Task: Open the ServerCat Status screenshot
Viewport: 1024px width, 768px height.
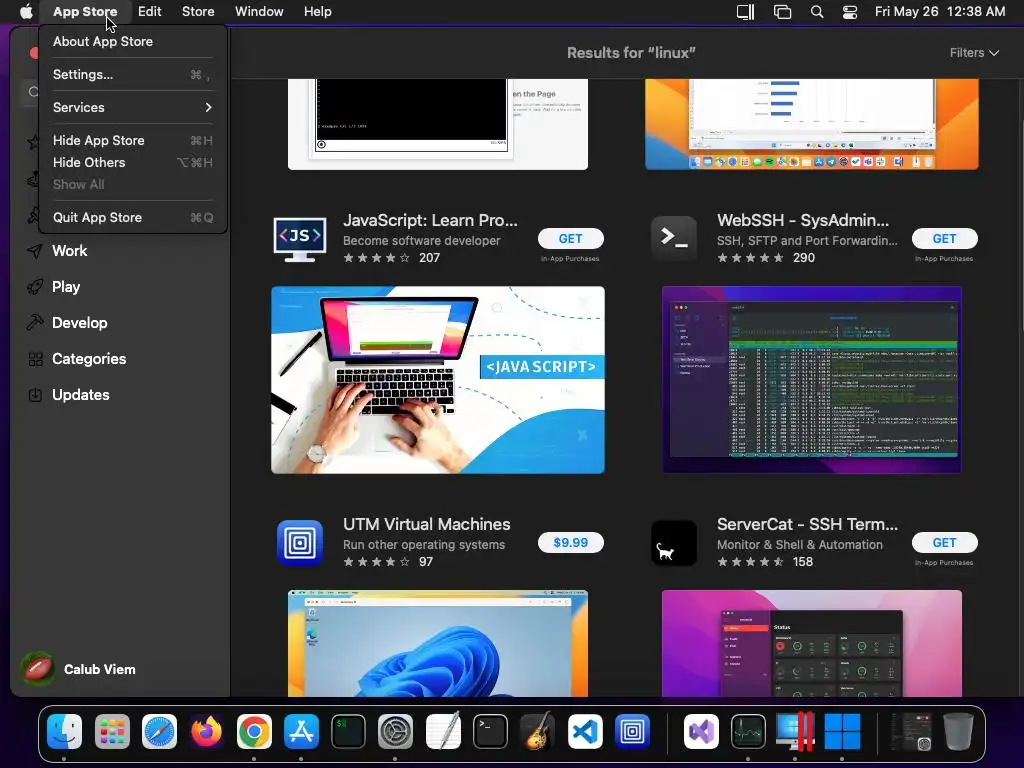Action: tap(812, 643)
